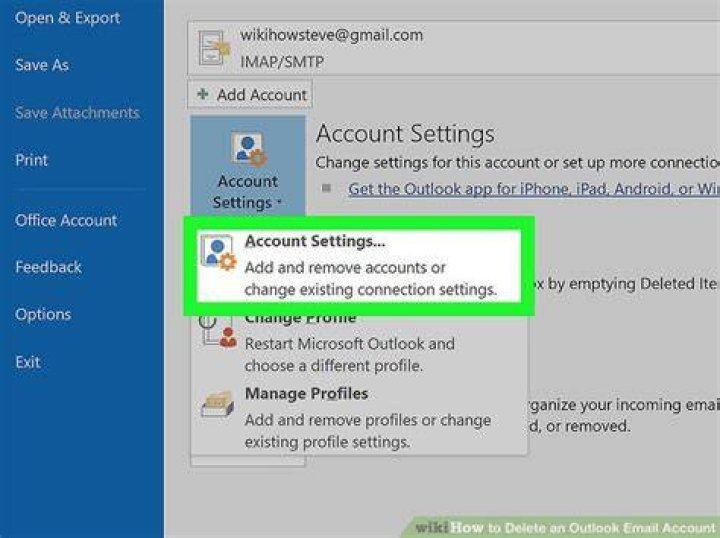The width and height of the screenshot is (720, 538).
Task: Select Save Attachments in the sidebar
Action: coord(77,112)
